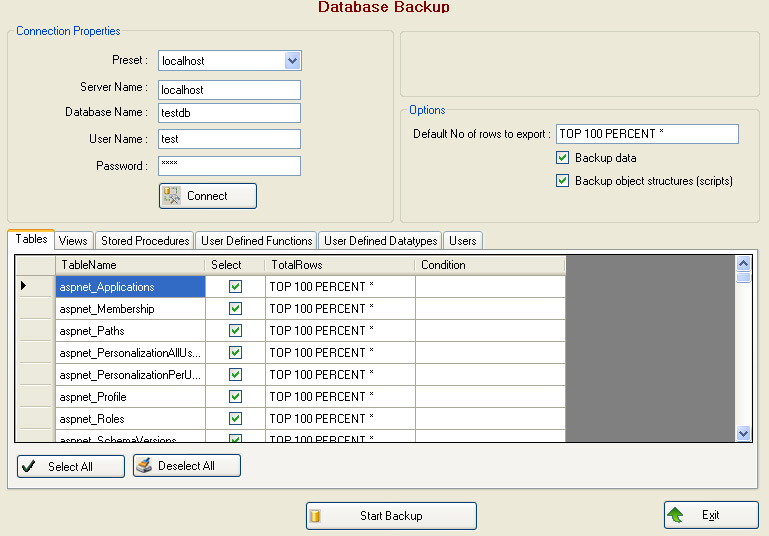Click the Select column header
This screenshot has width=769, height=536.
pos(235,265)
